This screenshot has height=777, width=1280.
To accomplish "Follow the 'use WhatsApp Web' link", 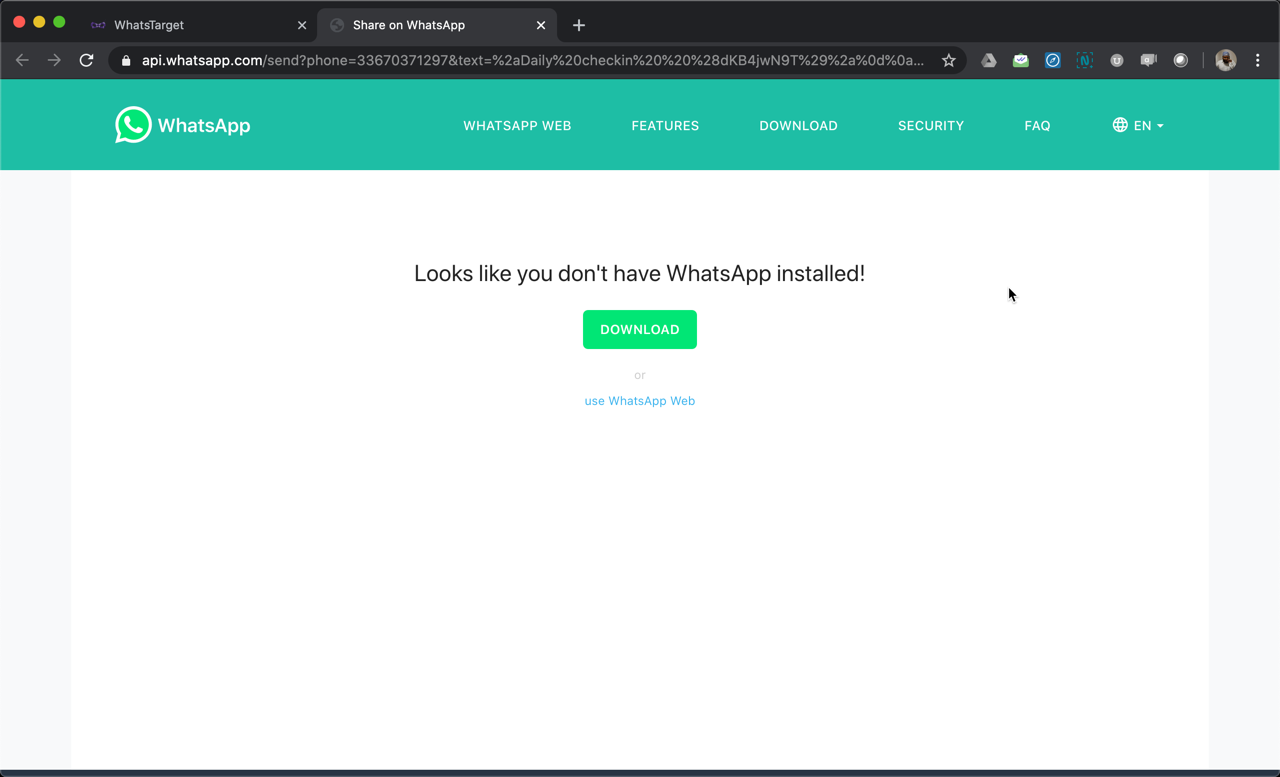I will pyautogui.click(x=639, y=400).
